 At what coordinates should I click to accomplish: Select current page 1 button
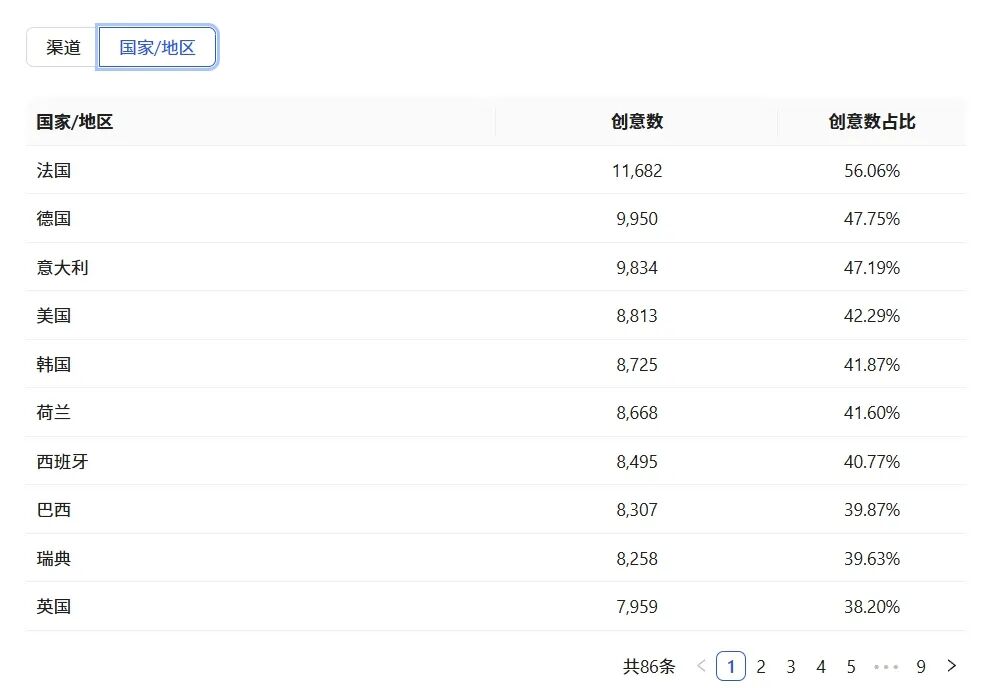[730, 667]
